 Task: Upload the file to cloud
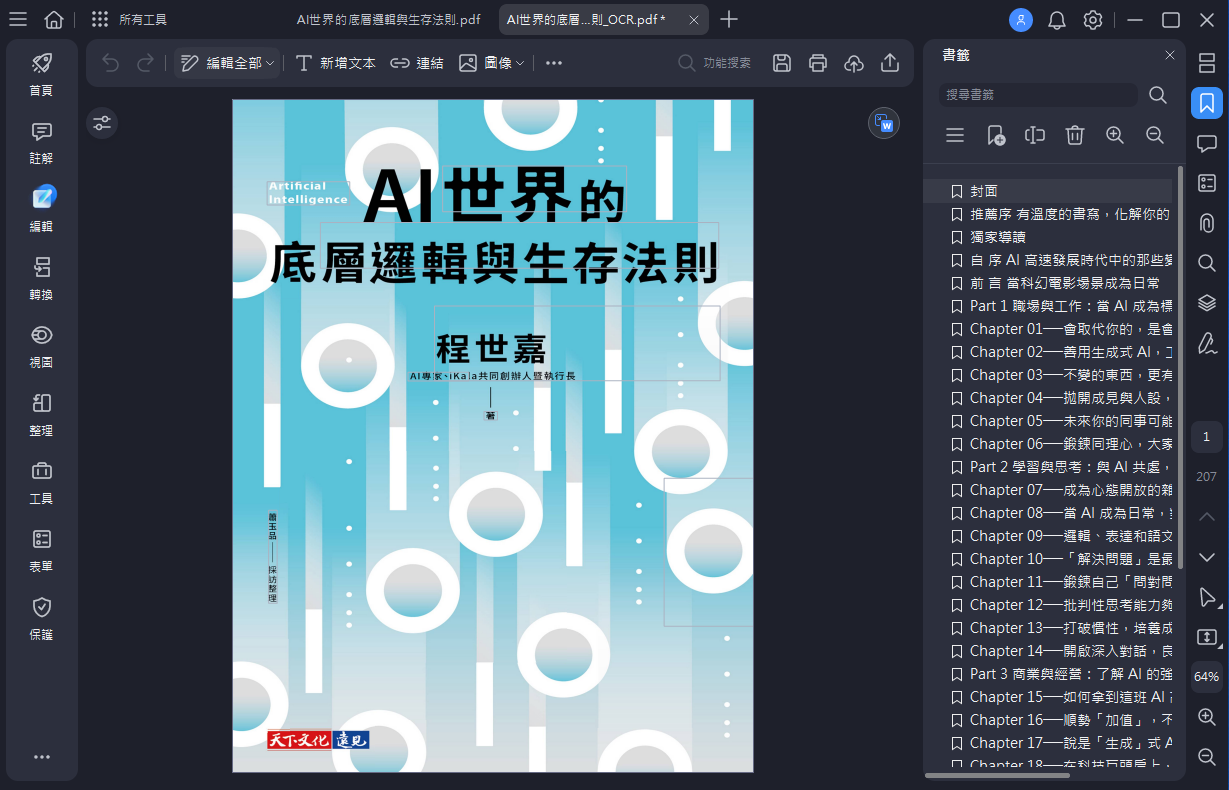pyautogui.click(x=854, y=63)
